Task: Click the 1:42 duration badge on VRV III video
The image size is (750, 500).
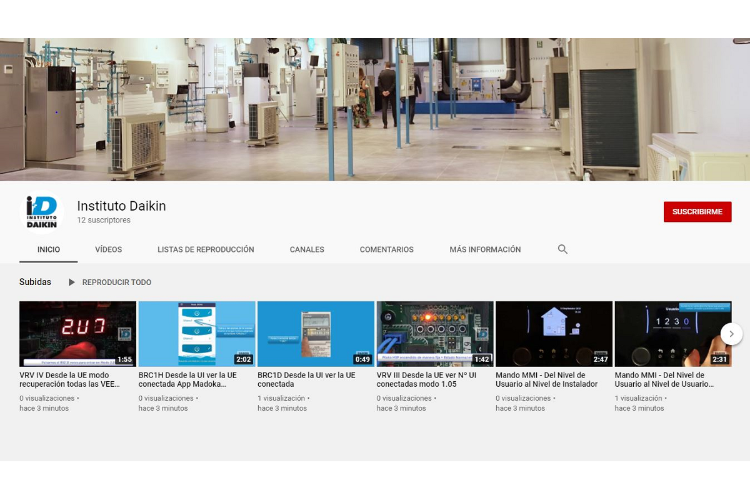Action: click(x=482, y=359)
